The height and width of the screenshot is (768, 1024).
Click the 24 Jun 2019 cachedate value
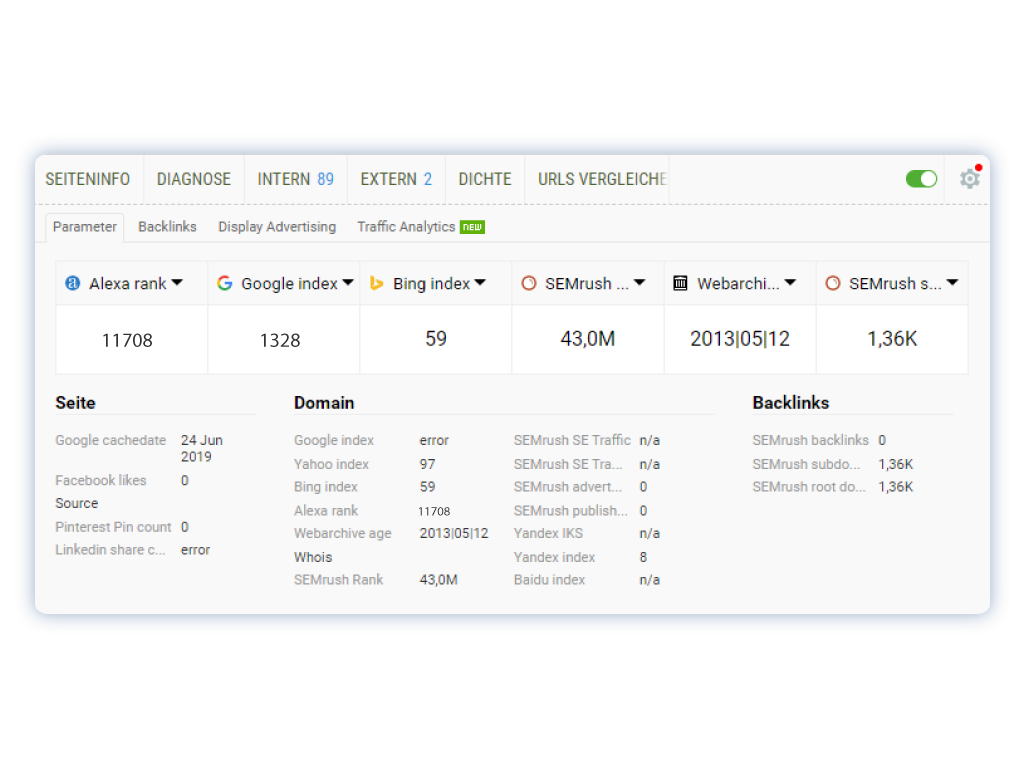tap(202, 449)
